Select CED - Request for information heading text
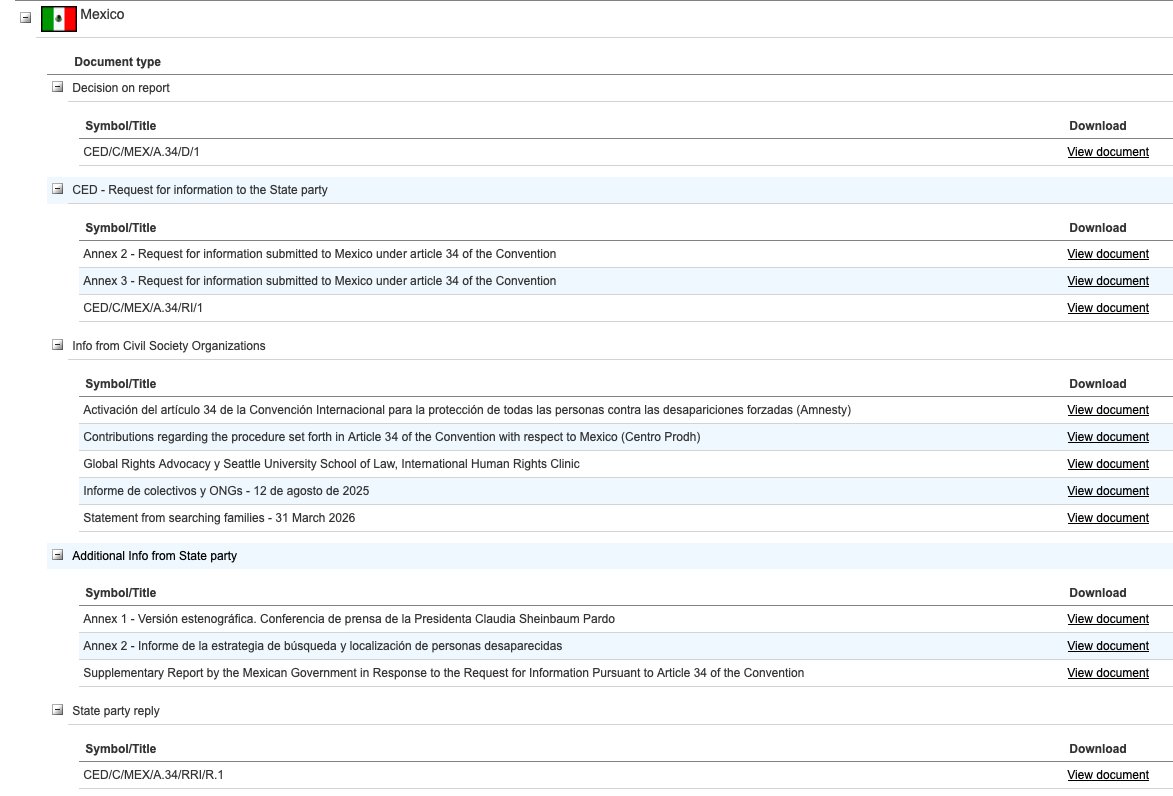1173x796 pixels. click(x=200, y=190)
